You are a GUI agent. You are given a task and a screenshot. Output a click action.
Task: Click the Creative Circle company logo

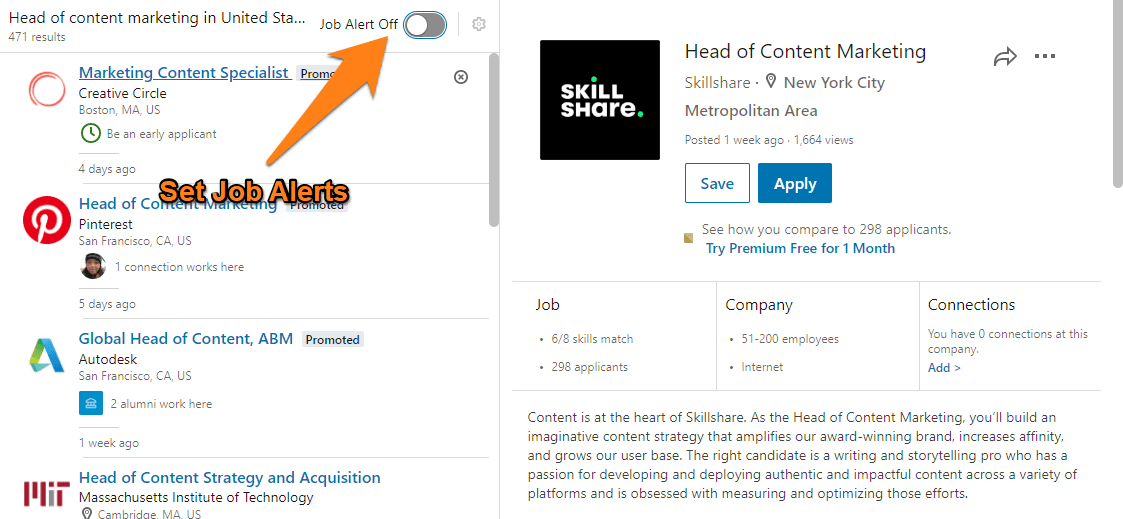tap(47, 90)
